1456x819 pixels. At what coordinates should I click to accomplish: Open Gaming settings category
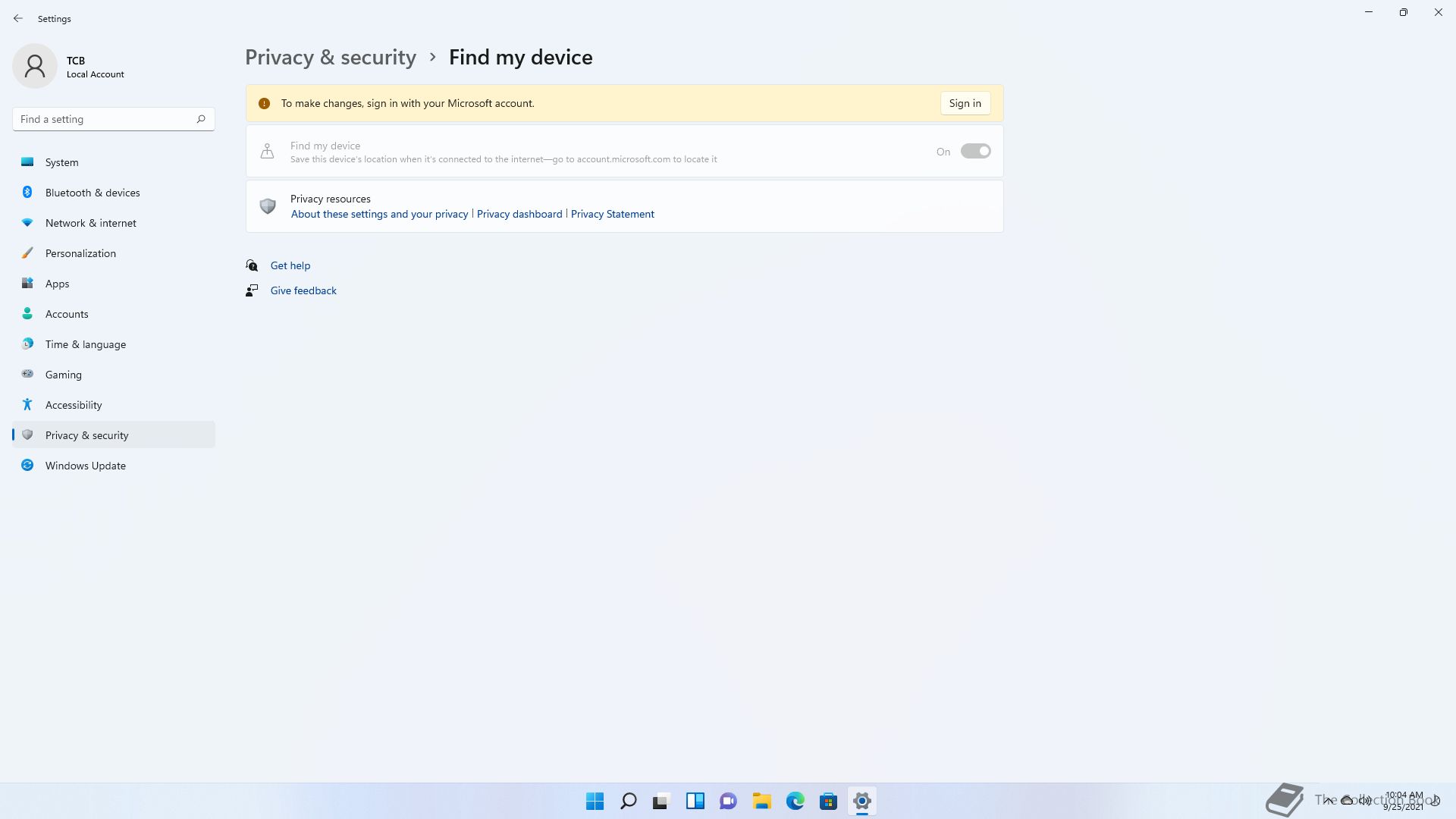(x=114, y=375)
